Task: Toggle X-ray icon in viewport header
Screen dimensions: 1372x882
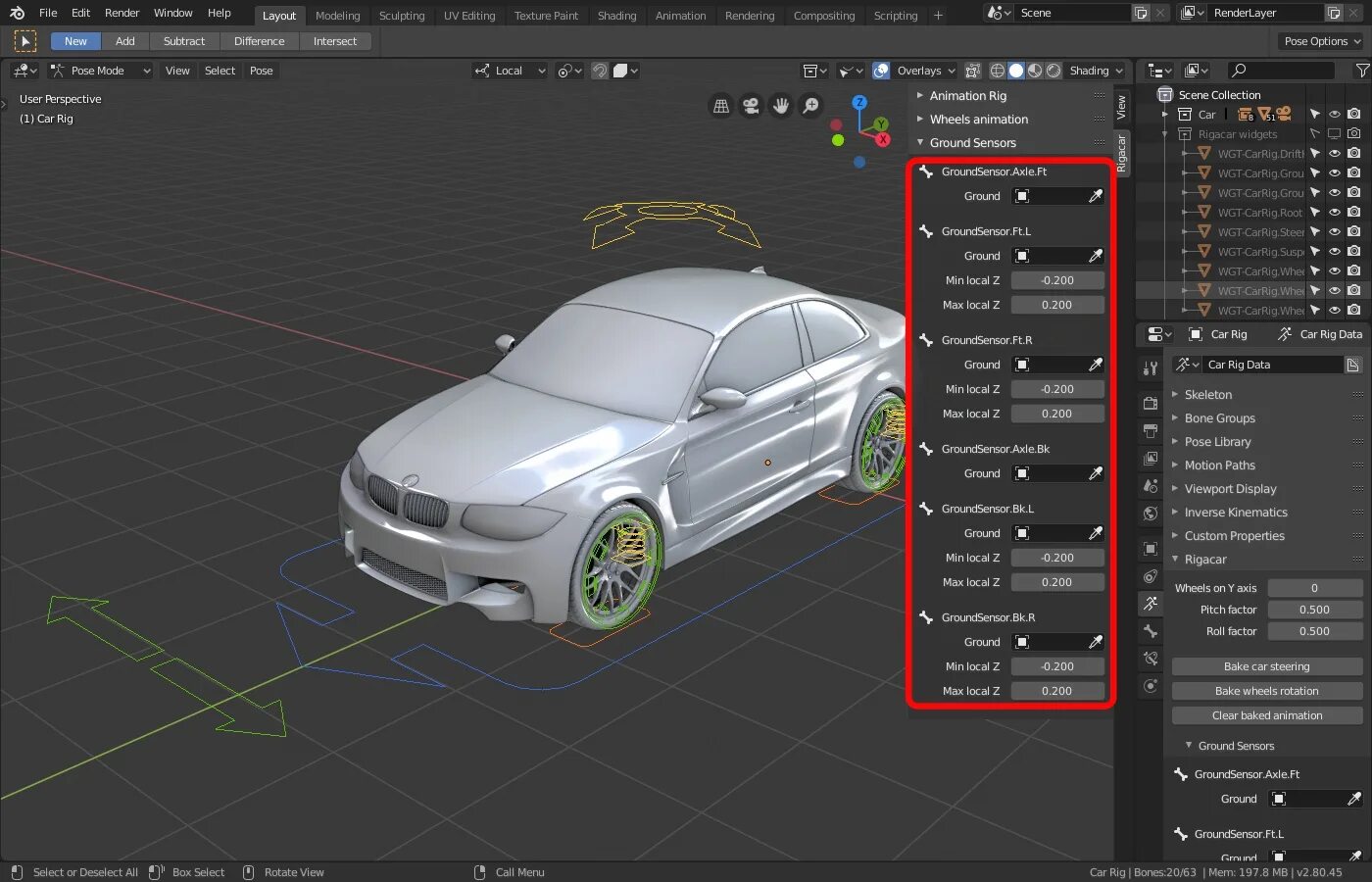Action: click(972, 71)
